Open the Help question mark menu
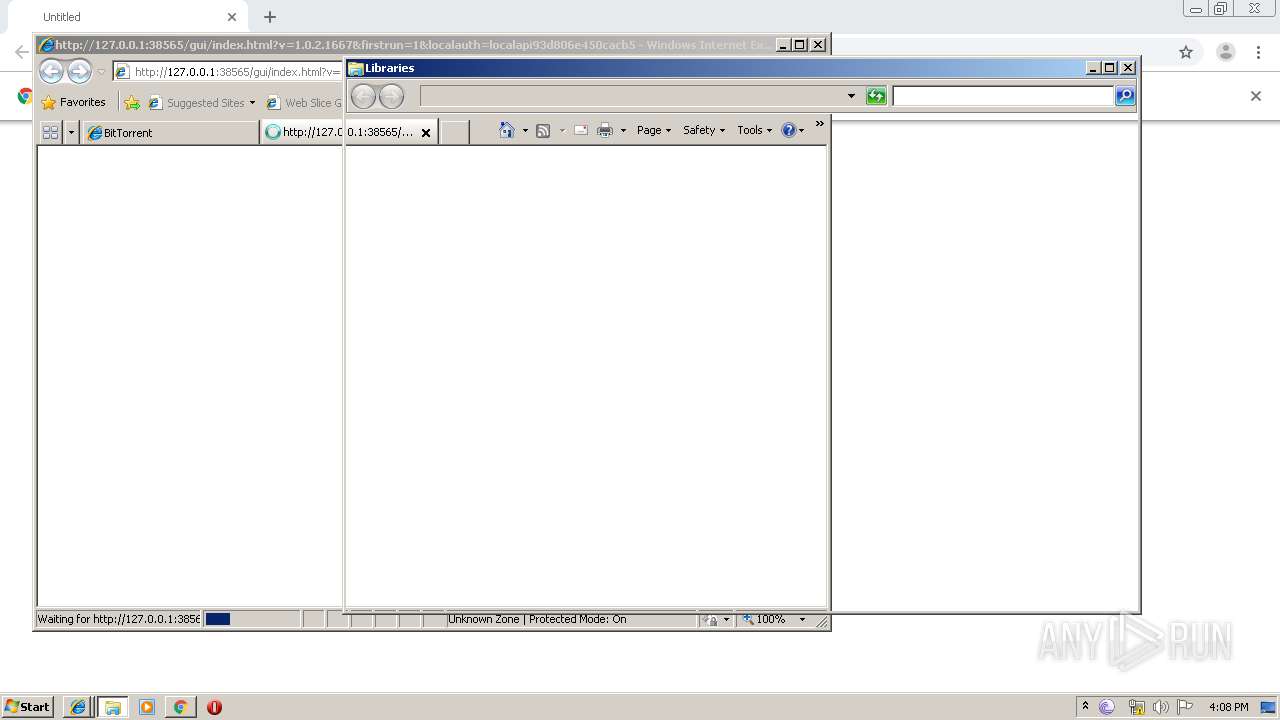This screenshot has height=720, width=1280. click(793, 130)
